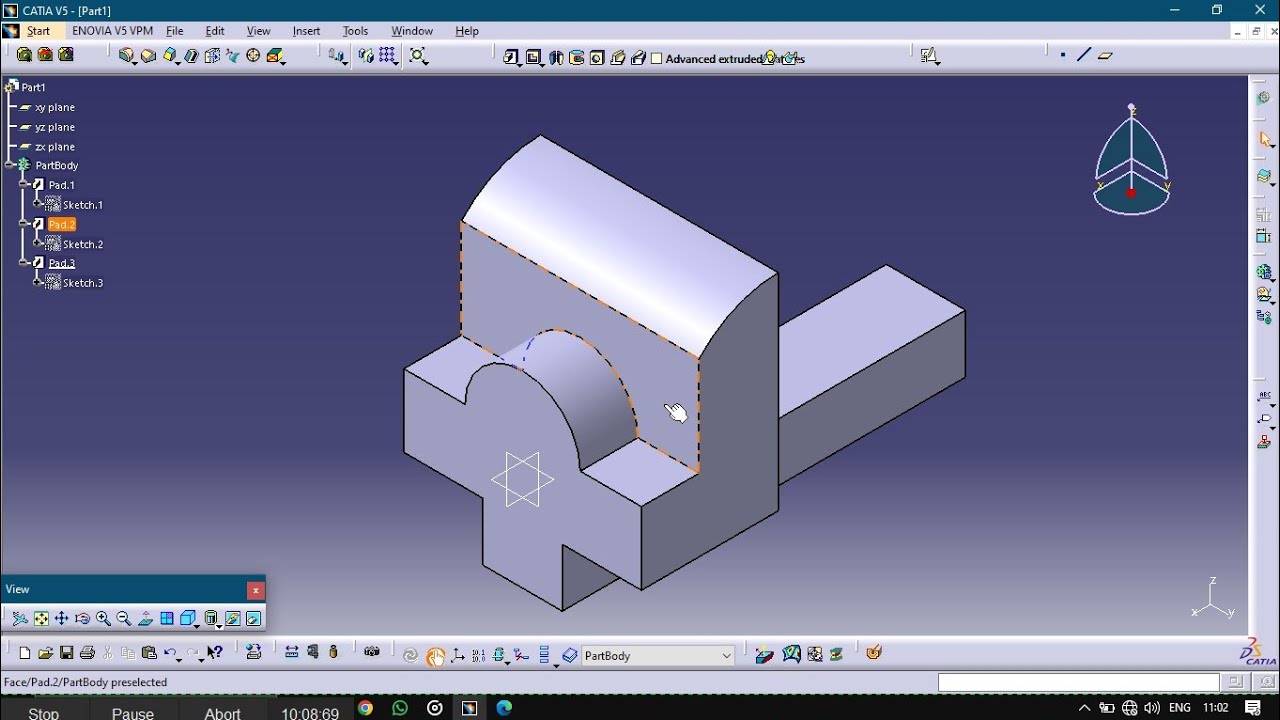Select the Rotate view tool
1280x720 pixels.
83,619
